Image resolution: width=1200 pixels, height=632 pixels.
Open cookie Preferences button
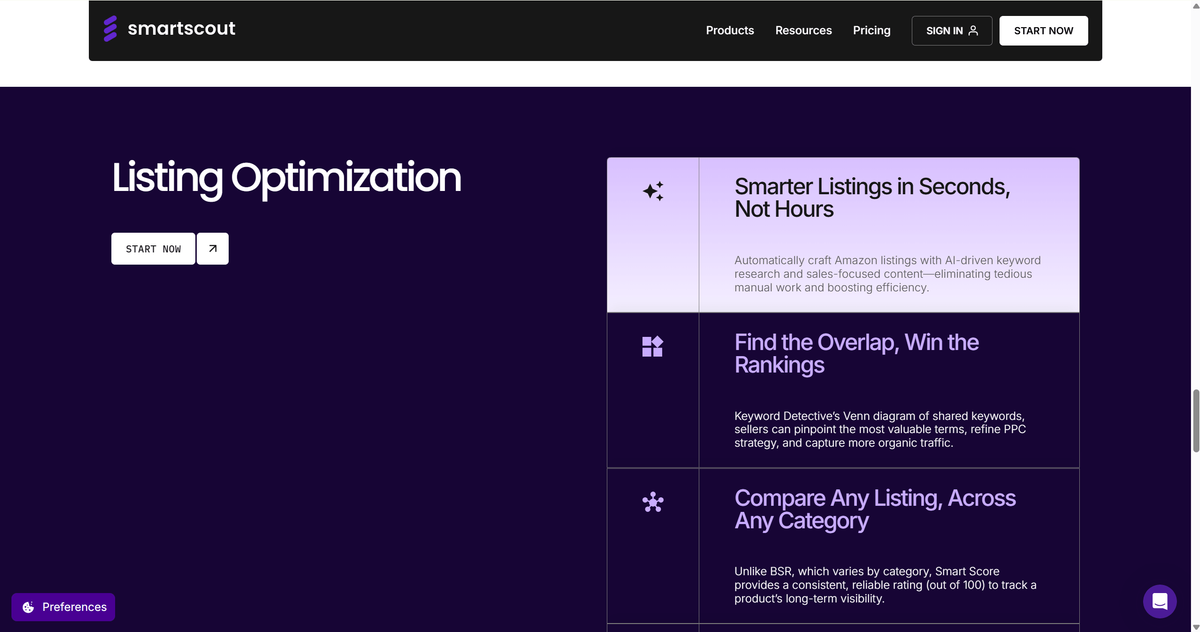tap(63, 607)
